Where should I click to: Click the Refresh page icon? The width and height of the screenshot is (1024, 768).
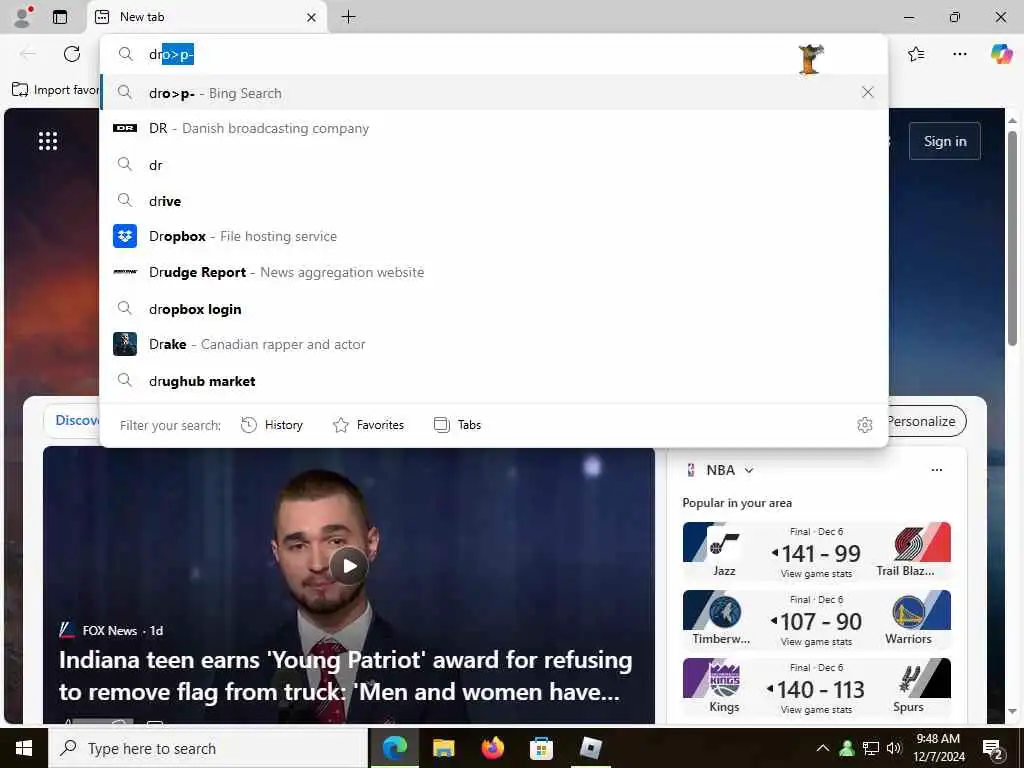coord(72,54)
